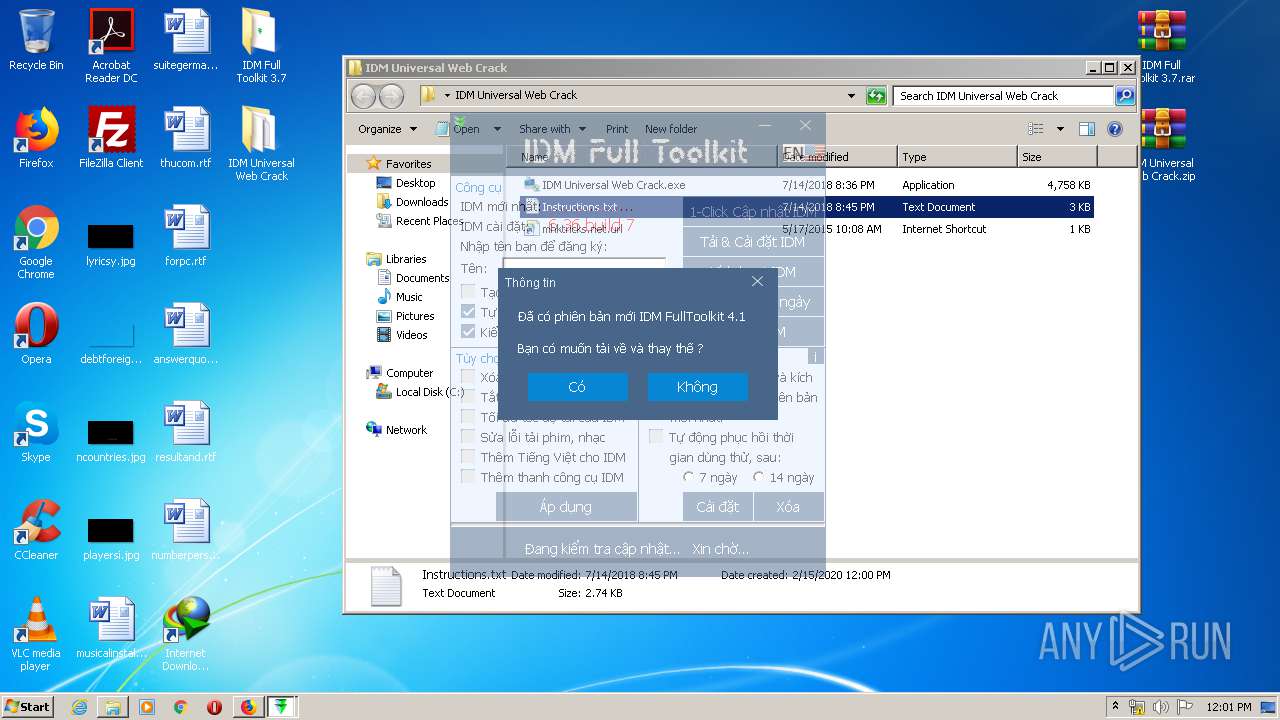The height and width of the screenshot is (720, 1280).
Task: Select Network in navigation pane
Action: point(406,430)
